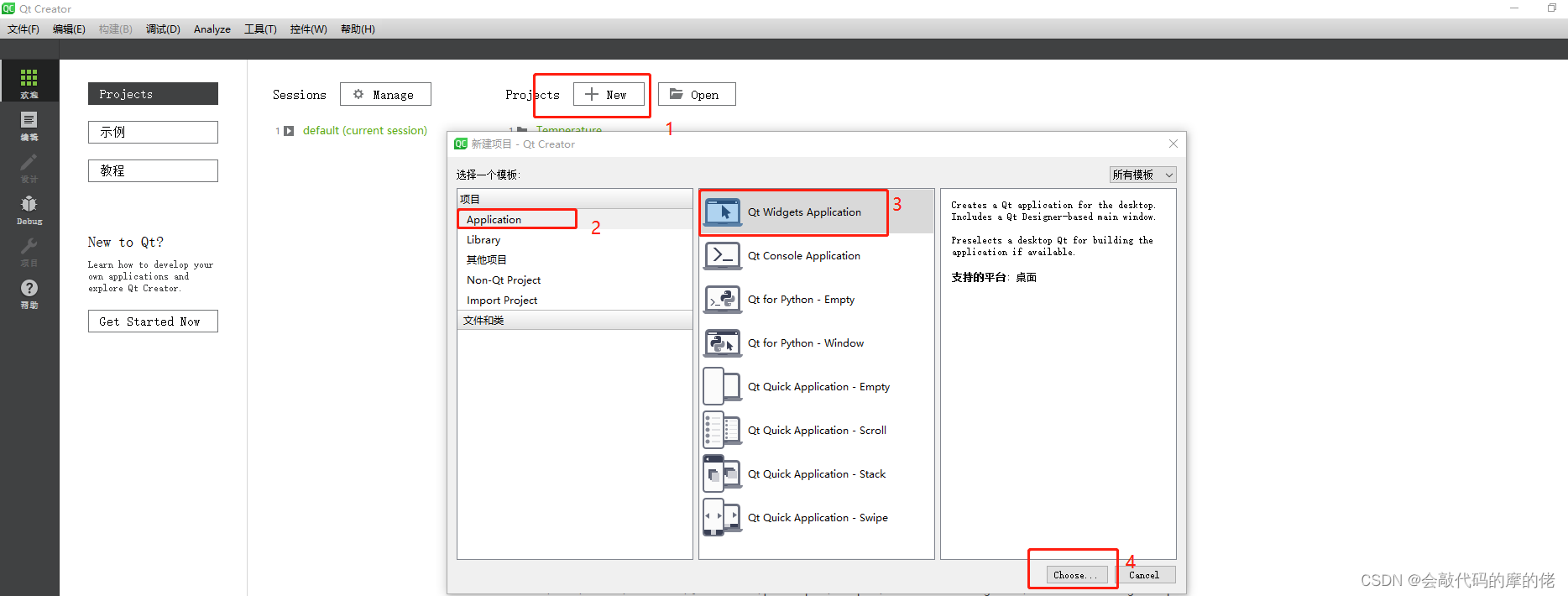Select Qt Quick Application - Stack icon
The image size is (1568, 596).
click(x=723, y=474)
